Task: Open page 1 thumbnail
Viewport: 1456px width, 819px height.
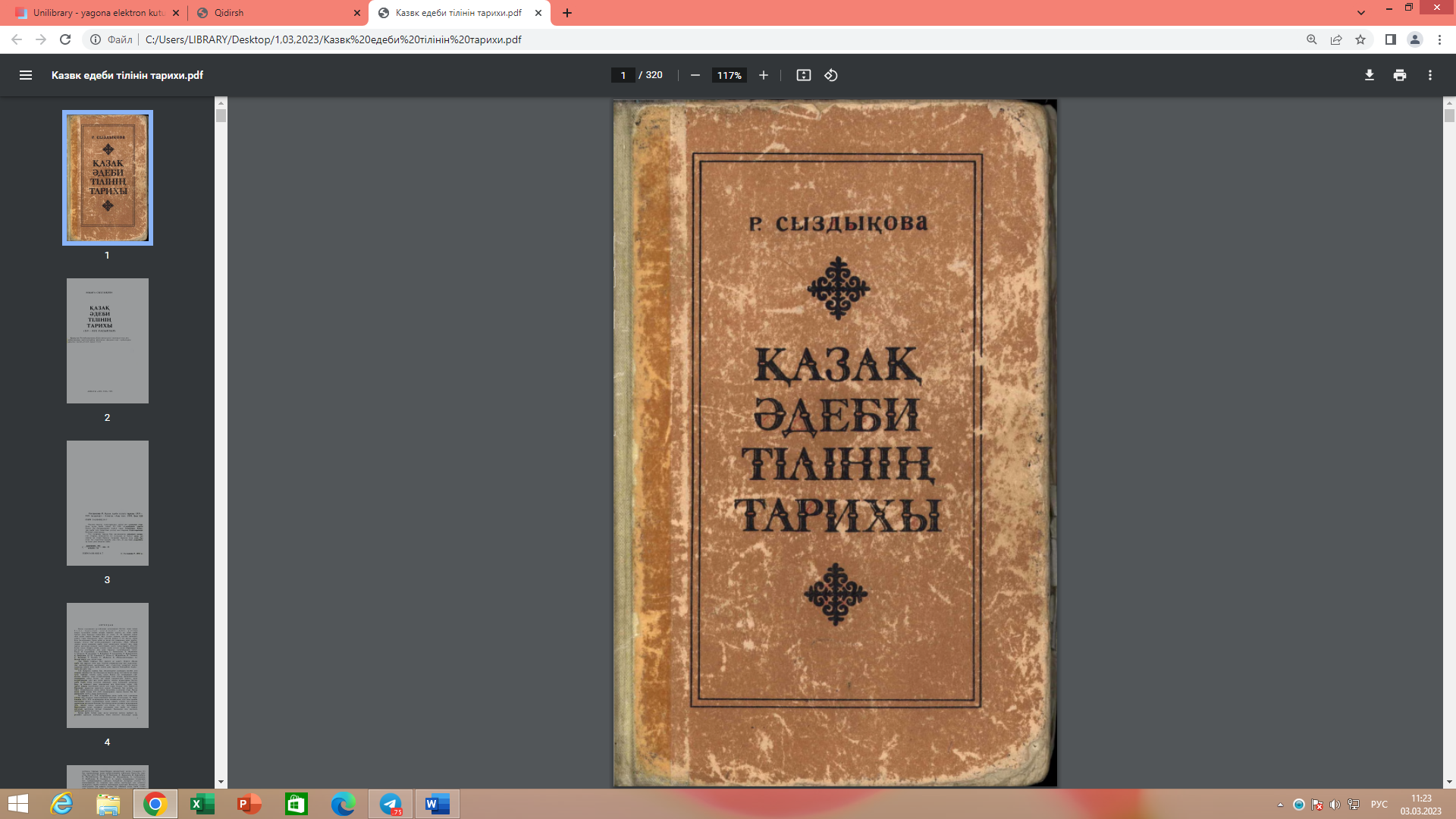Action: tap(108, 177)
